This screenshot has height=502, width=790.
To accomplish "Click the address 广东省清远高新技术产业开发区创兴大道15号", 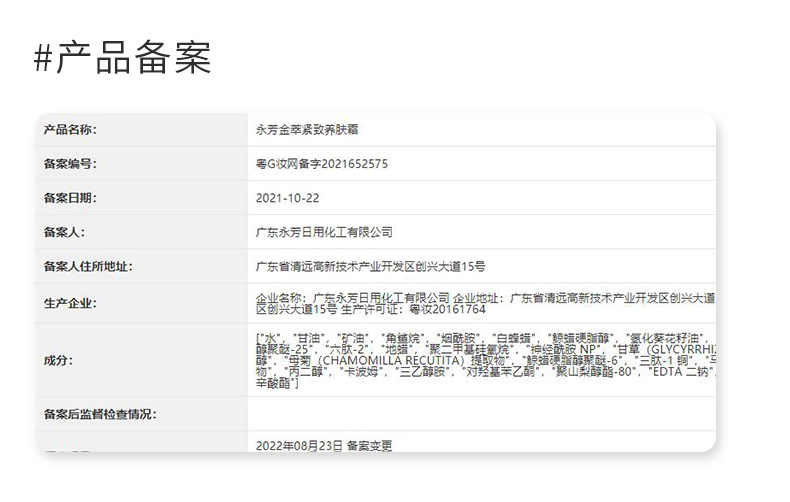I will coord(370,267).
